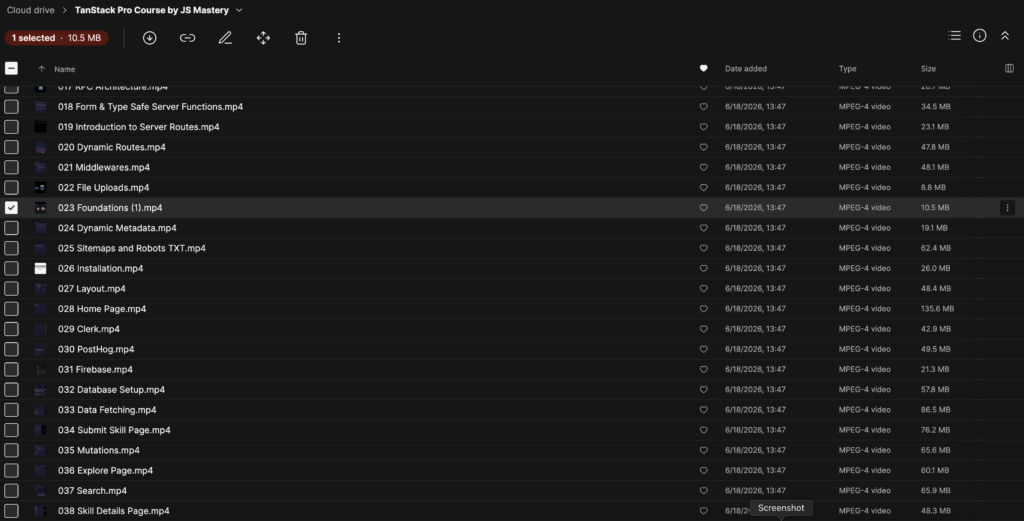Click TanStack Pro Course by JS Mastery breadcrumb
Viewport: 1024px width, 521px height.
(152, 10)
